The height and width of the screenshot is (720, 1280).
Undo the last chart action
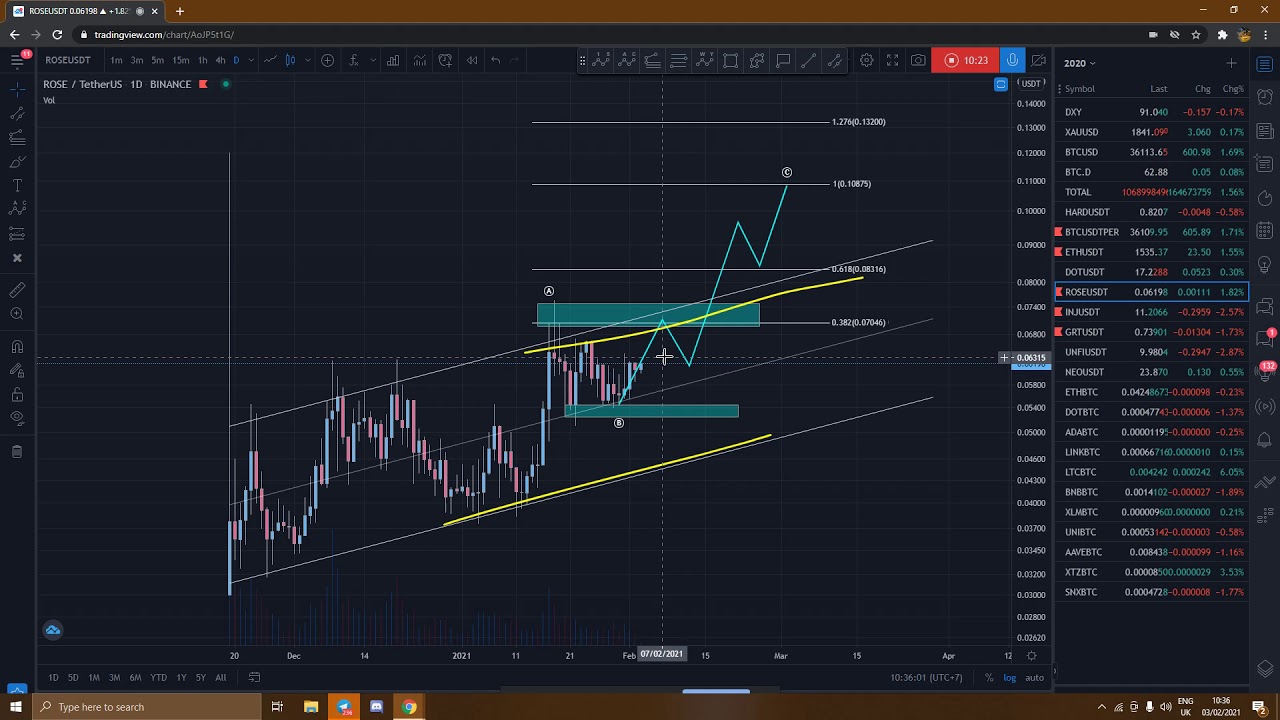pos(495,60)
